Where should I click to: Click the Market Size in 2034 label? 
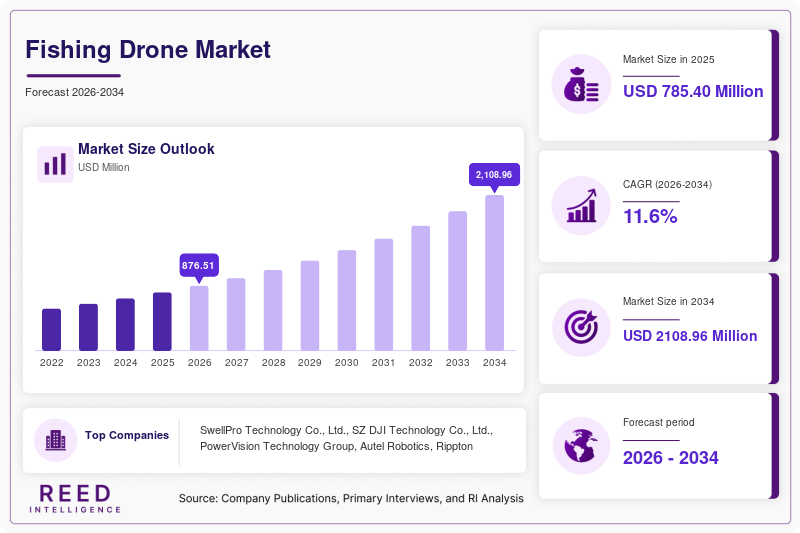pyautogui.click(x=668, y=301)
